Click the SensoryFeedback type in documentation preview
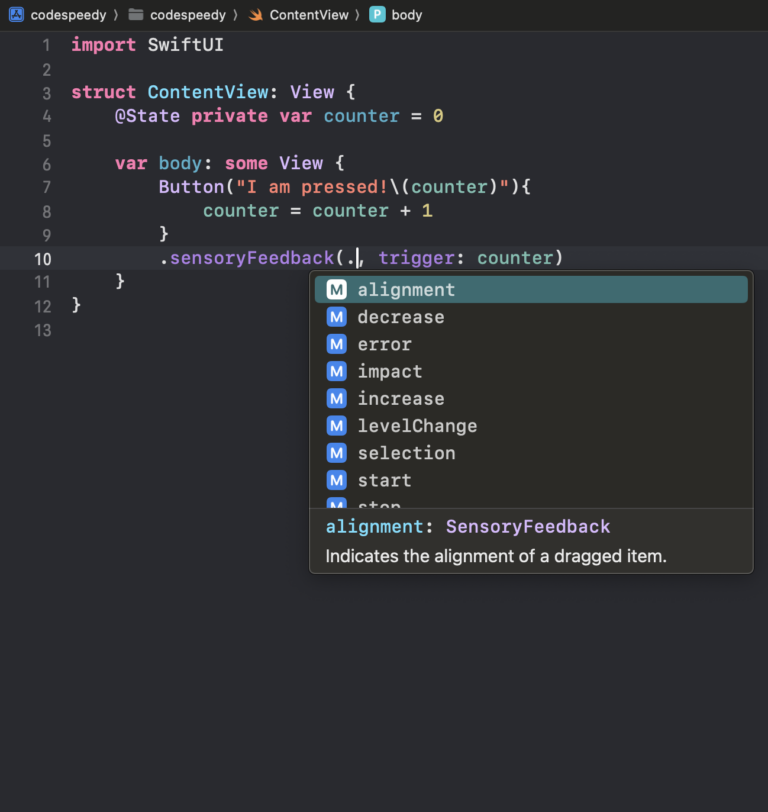This screenshot has width=768, height=812. click(527, 527)
